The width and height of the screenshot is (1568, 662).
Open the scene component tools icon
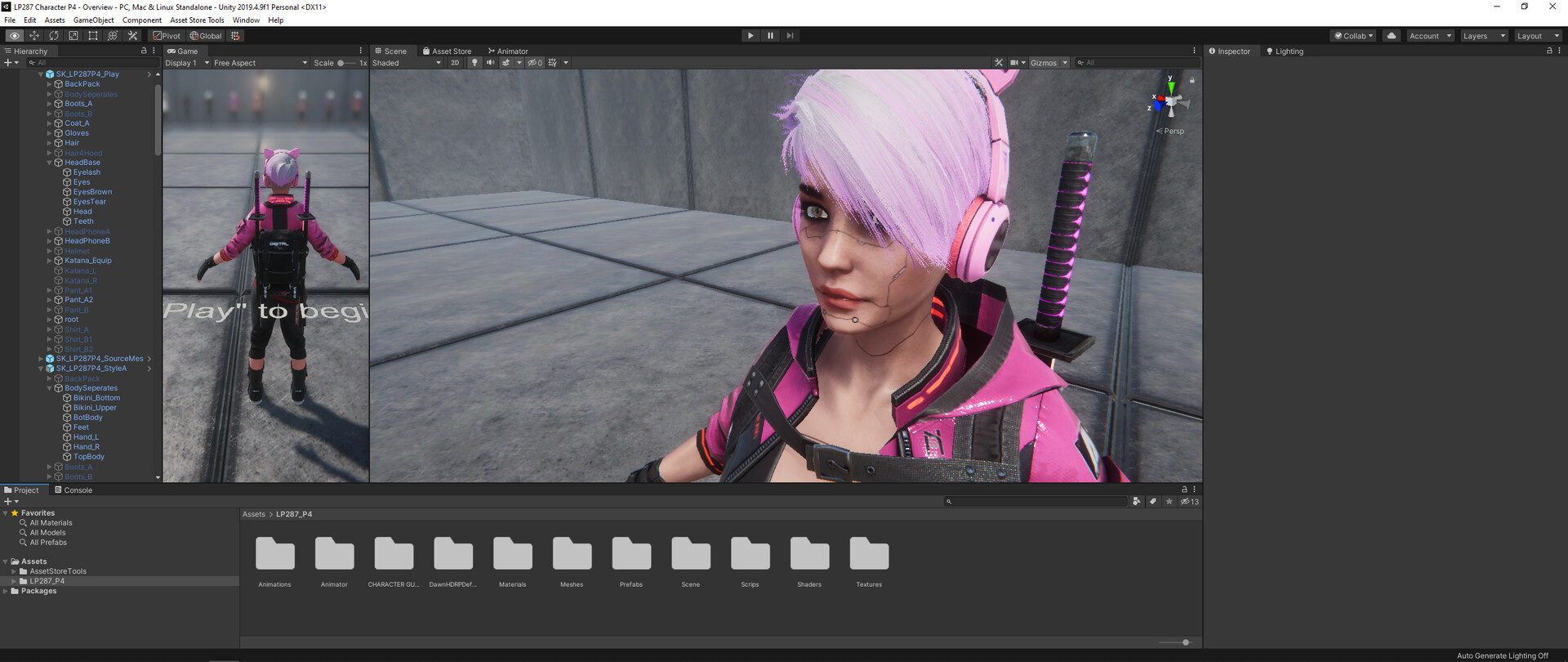[x=999, y=63]
